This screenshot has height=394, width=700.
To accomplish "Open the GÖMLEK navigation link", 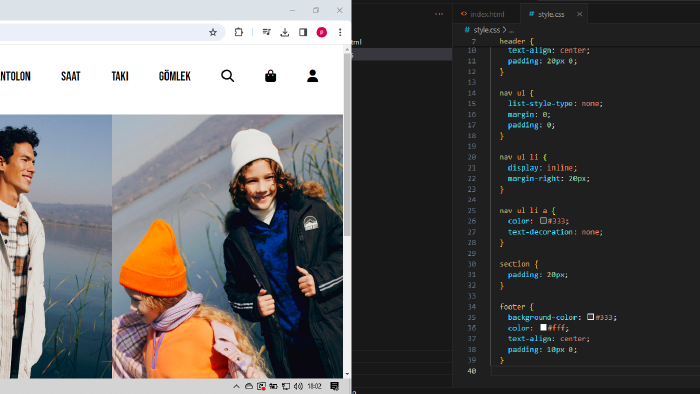I will (175, 76).
